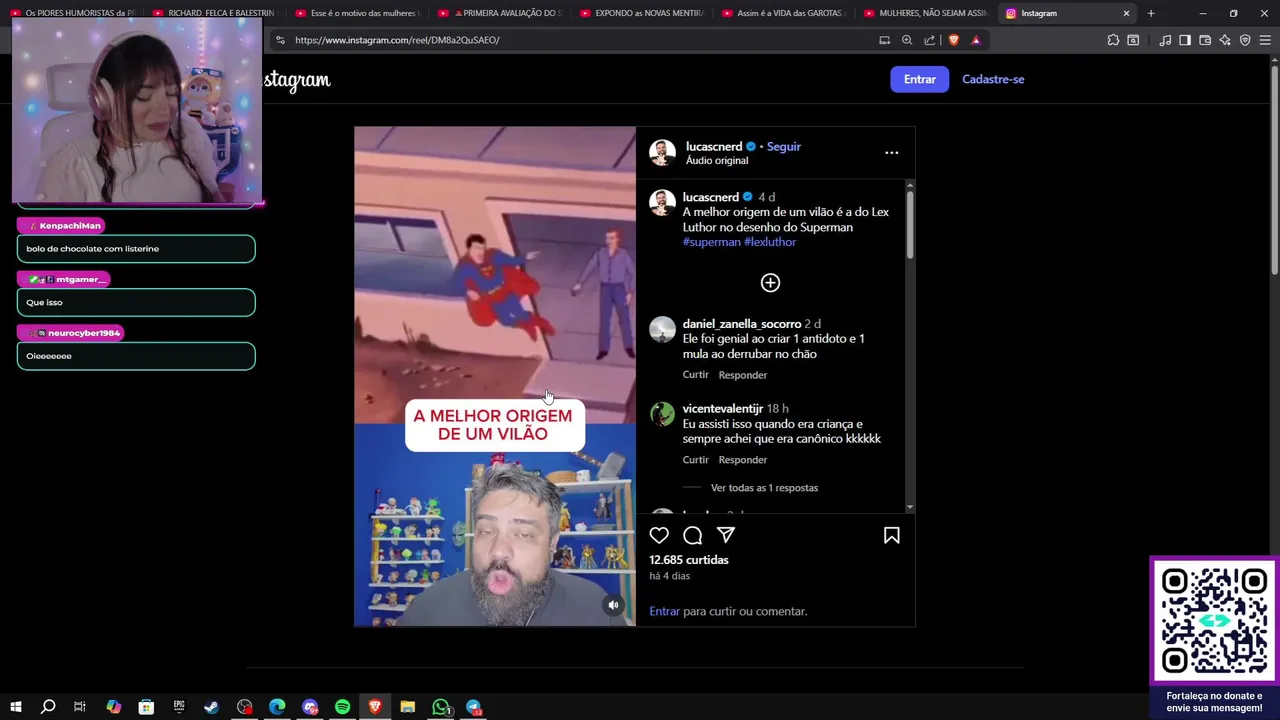
Task: Open the Brave Wallet icon
Action: [x=1205, y=40]
